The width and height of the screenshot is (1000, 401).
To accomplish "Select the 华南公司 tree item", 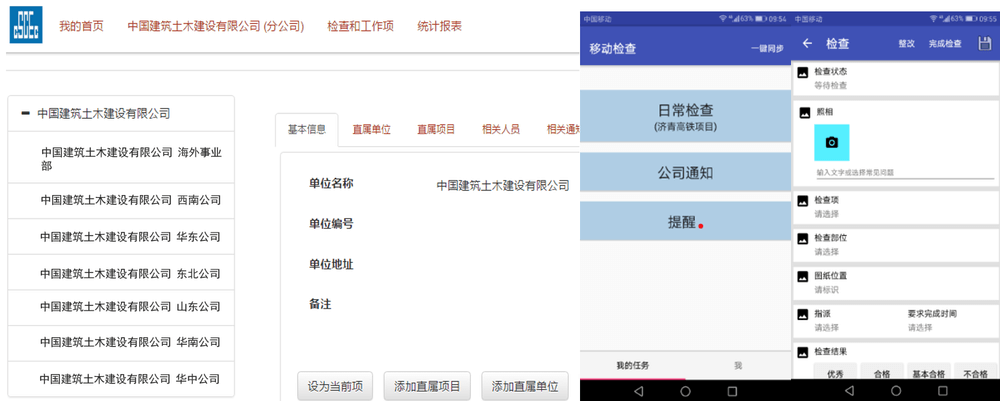I will [121, 342].
